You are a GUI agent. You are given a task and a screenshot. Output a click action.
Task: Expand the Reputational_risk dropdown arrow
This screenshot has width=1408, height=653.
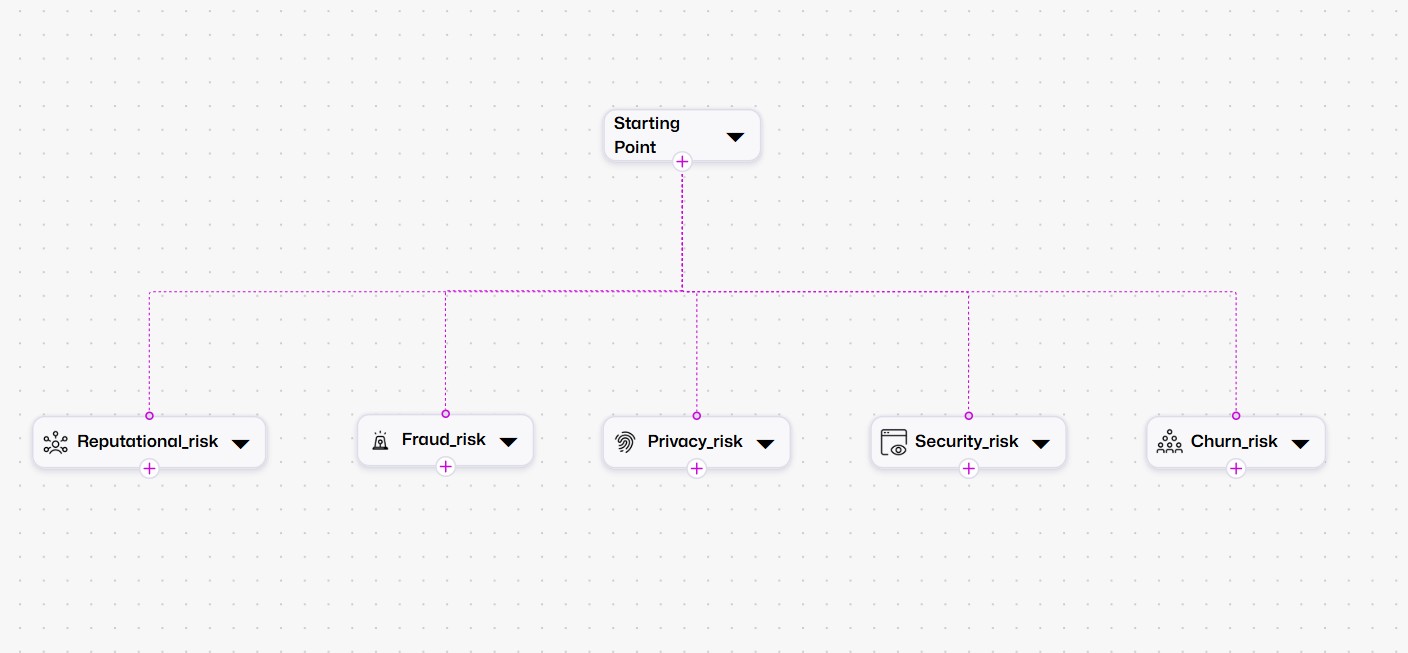coord(240,443)
